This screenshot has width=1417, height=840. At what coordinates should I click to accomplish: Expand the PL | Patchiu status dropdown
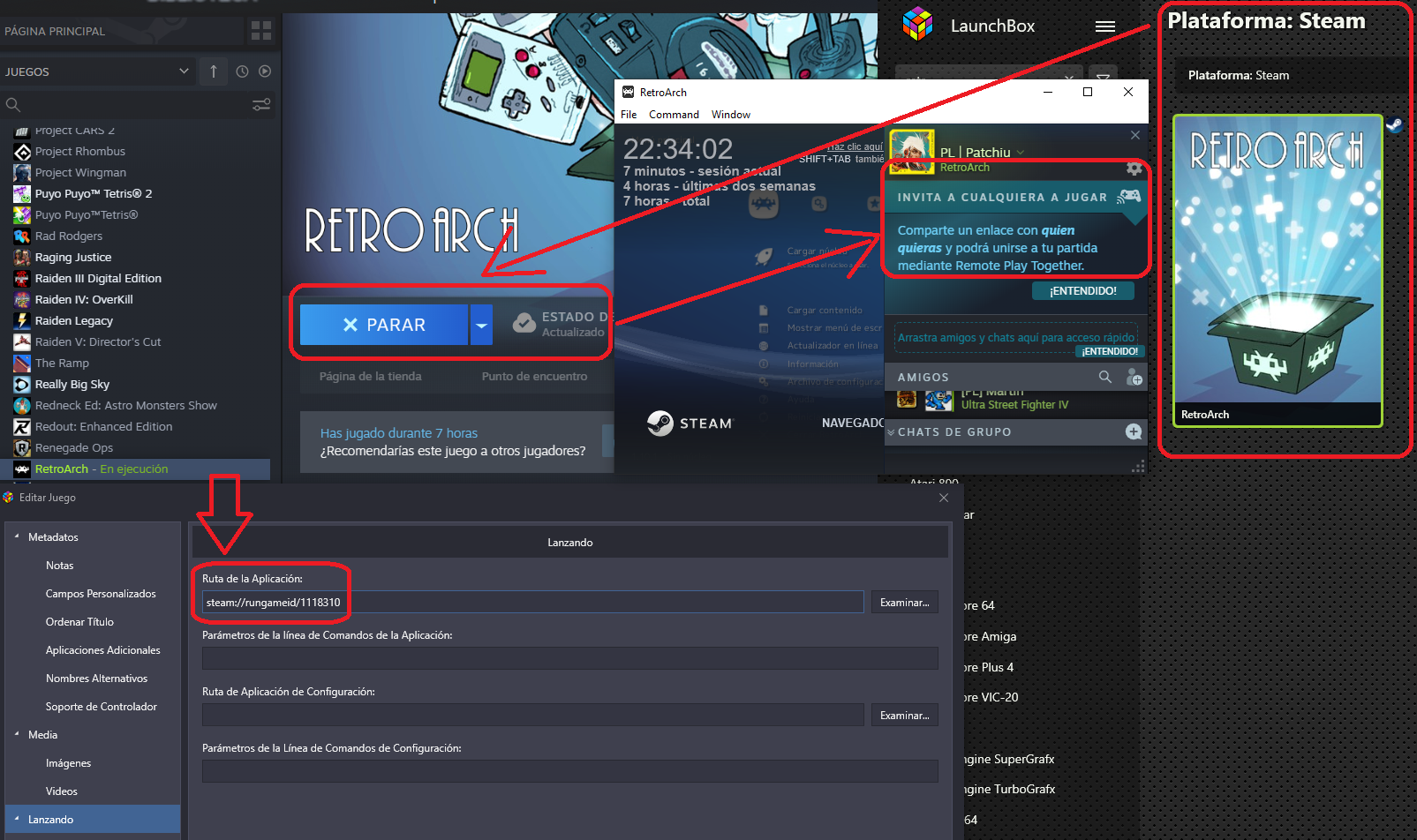1021,153
